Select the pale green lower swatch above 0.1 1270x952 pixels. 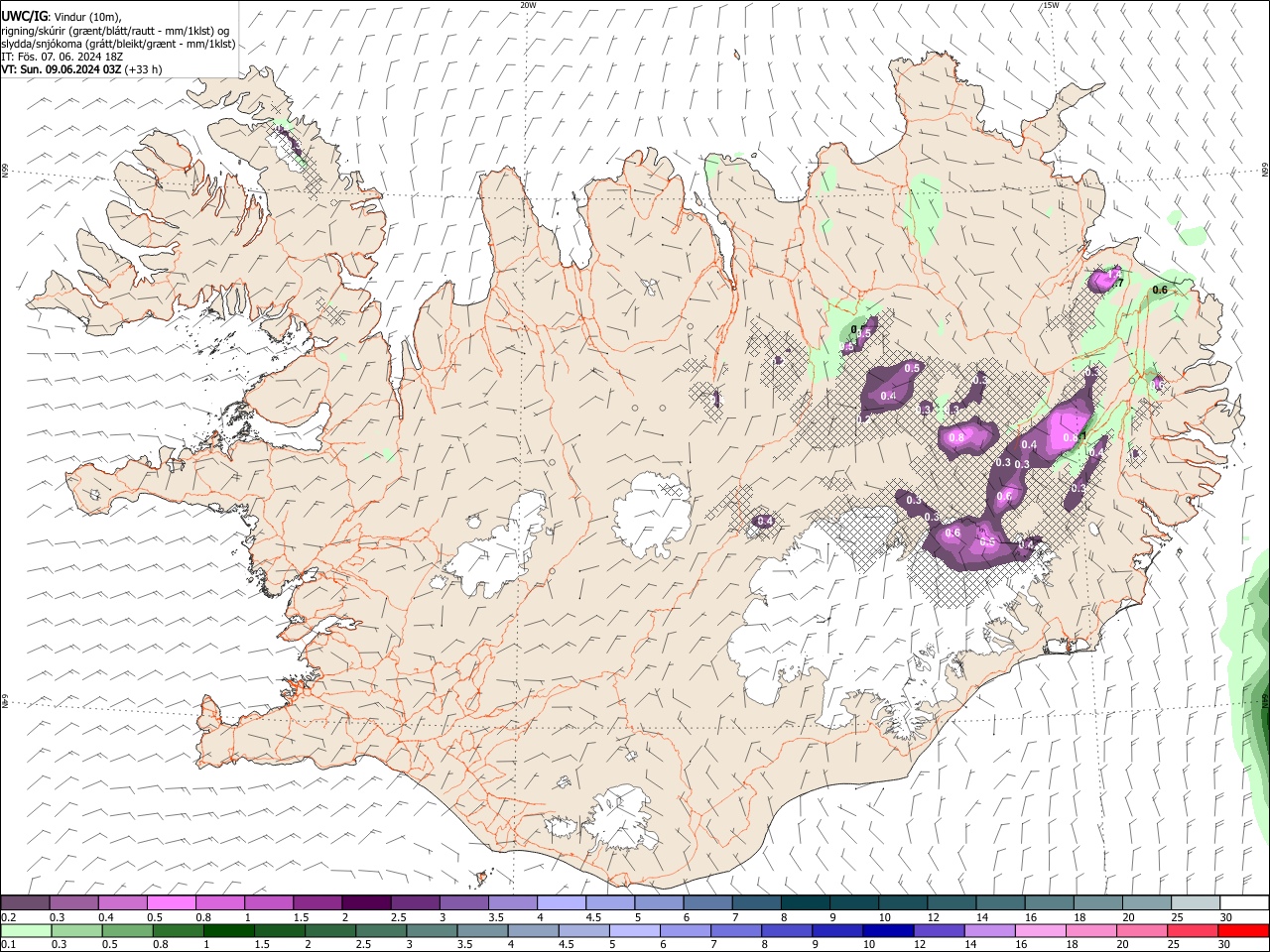[x=26, y=930]
